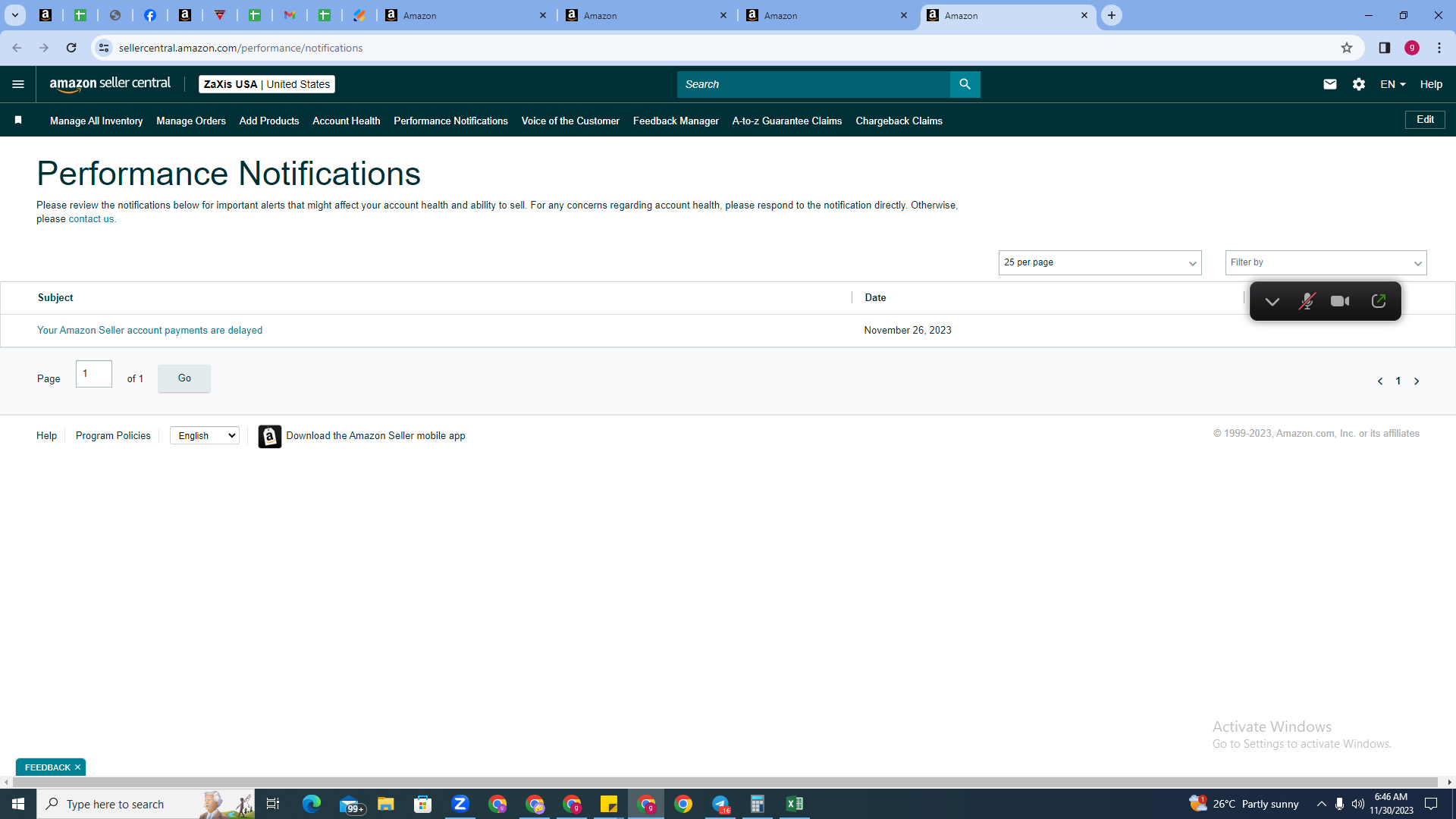This screenshot has width=1456, height=819.
Task: Open the Chrome side panel
Action: coord(1385,48)
